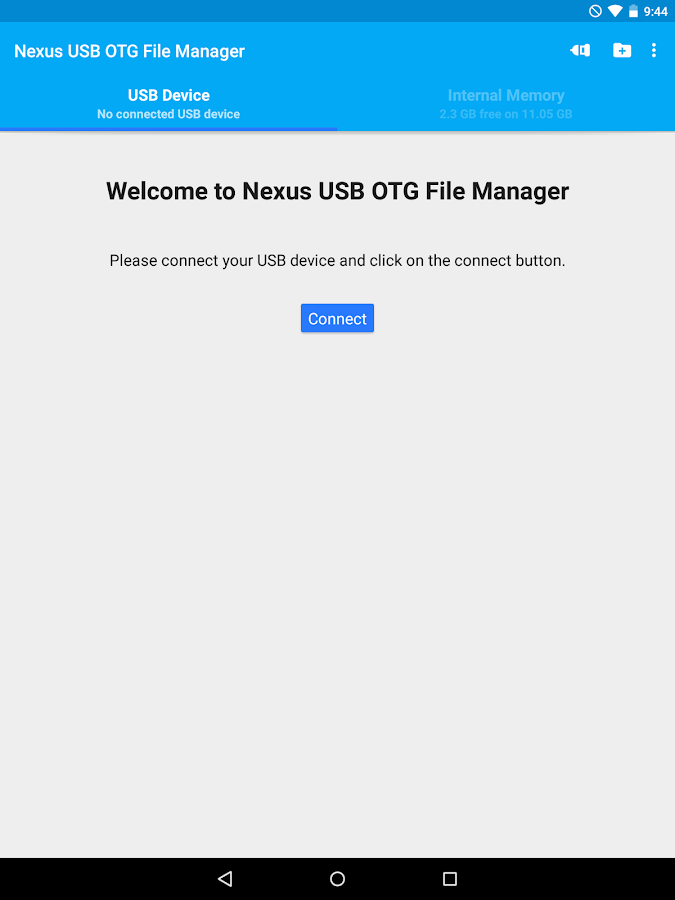Go to the home screen via the circle button
Screen dimensions: 675x900
point(338,878)
